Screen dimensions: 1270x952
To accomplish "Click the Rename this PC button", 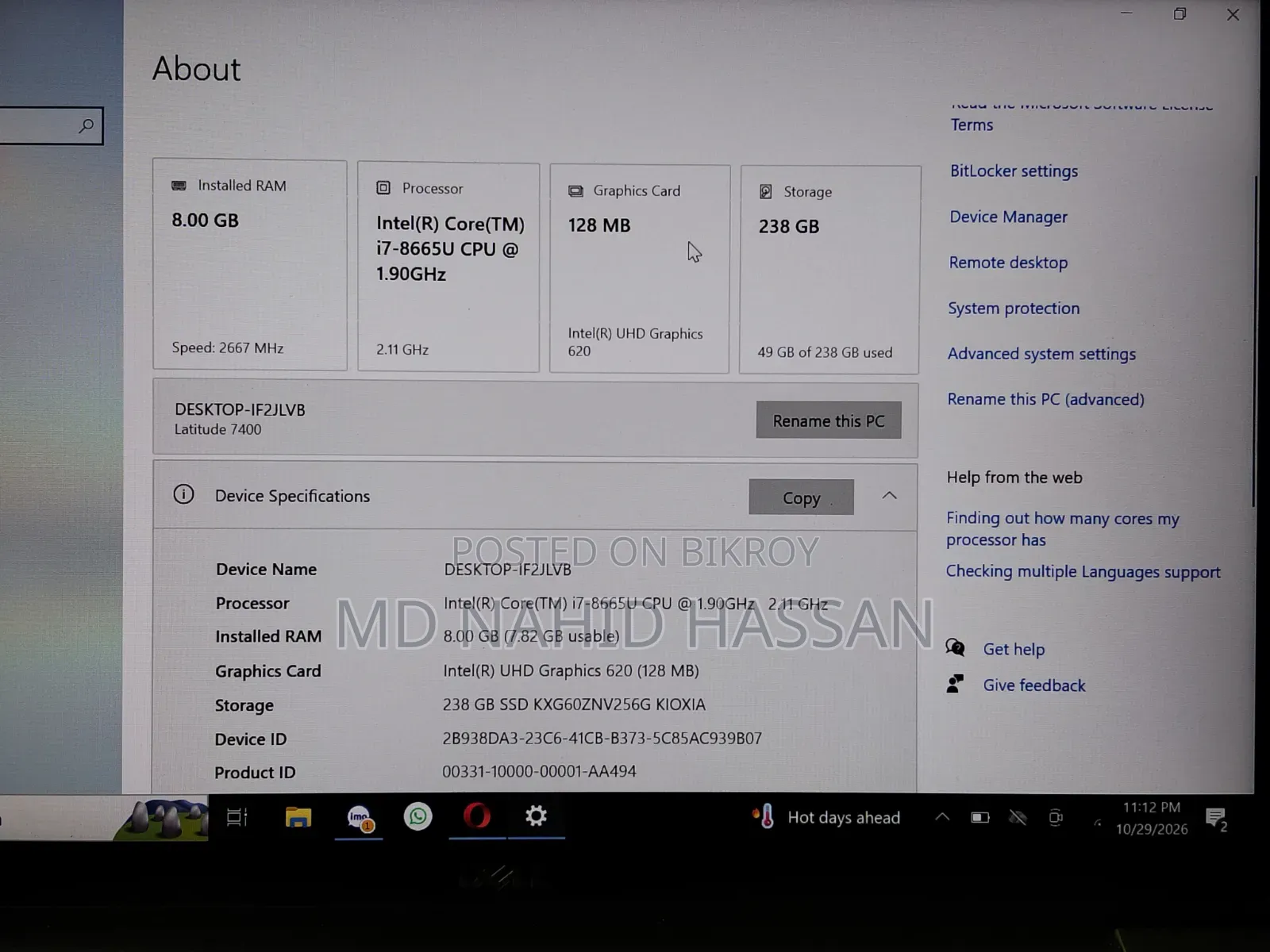I will tap(829, 420).
